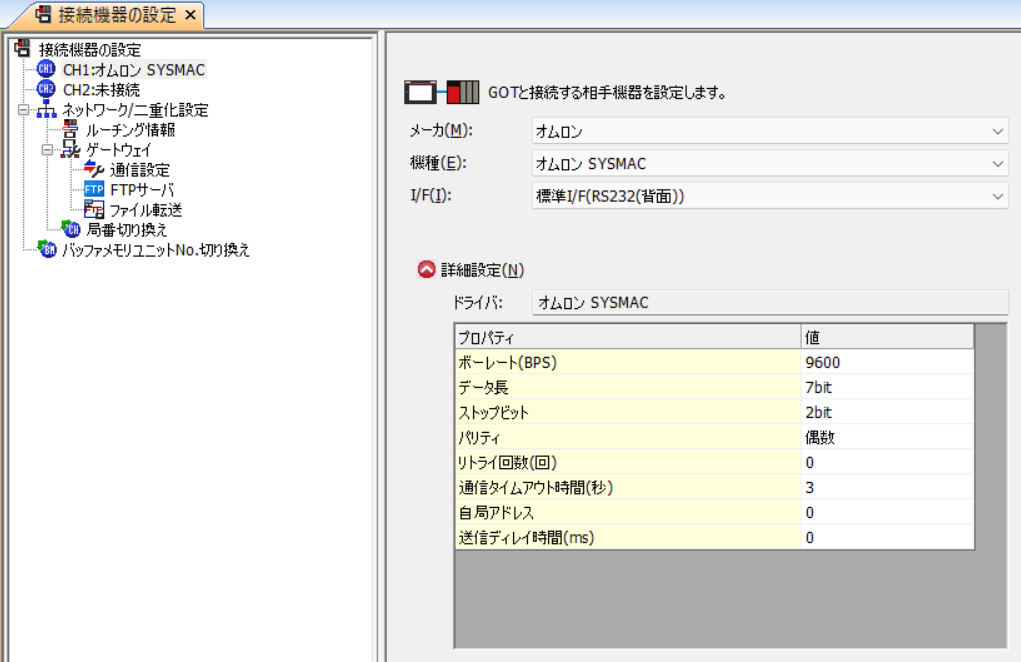The height and width of the screenshot is (662, 1021).
Task: Click the 局番切り換え icon
Action: [70, 230]
